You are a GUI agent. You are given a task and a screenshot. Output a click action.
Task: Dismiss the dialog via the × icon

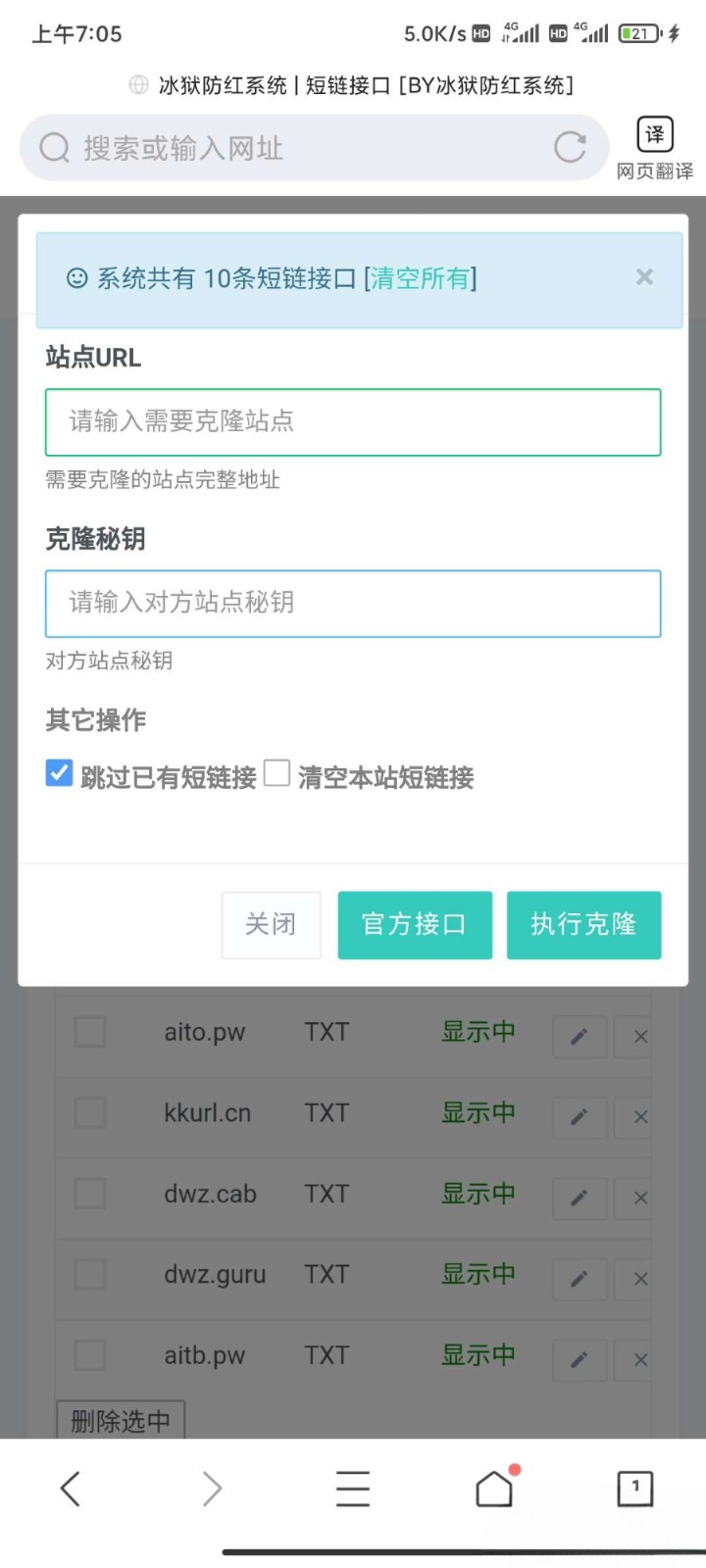tap(644, 277)
